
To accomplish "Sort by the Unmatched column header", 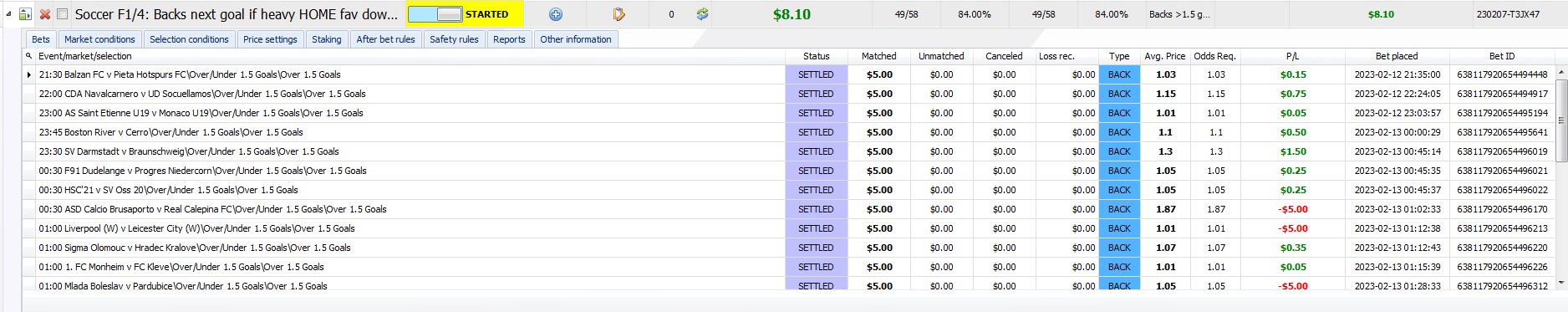I will click(941, 56).
